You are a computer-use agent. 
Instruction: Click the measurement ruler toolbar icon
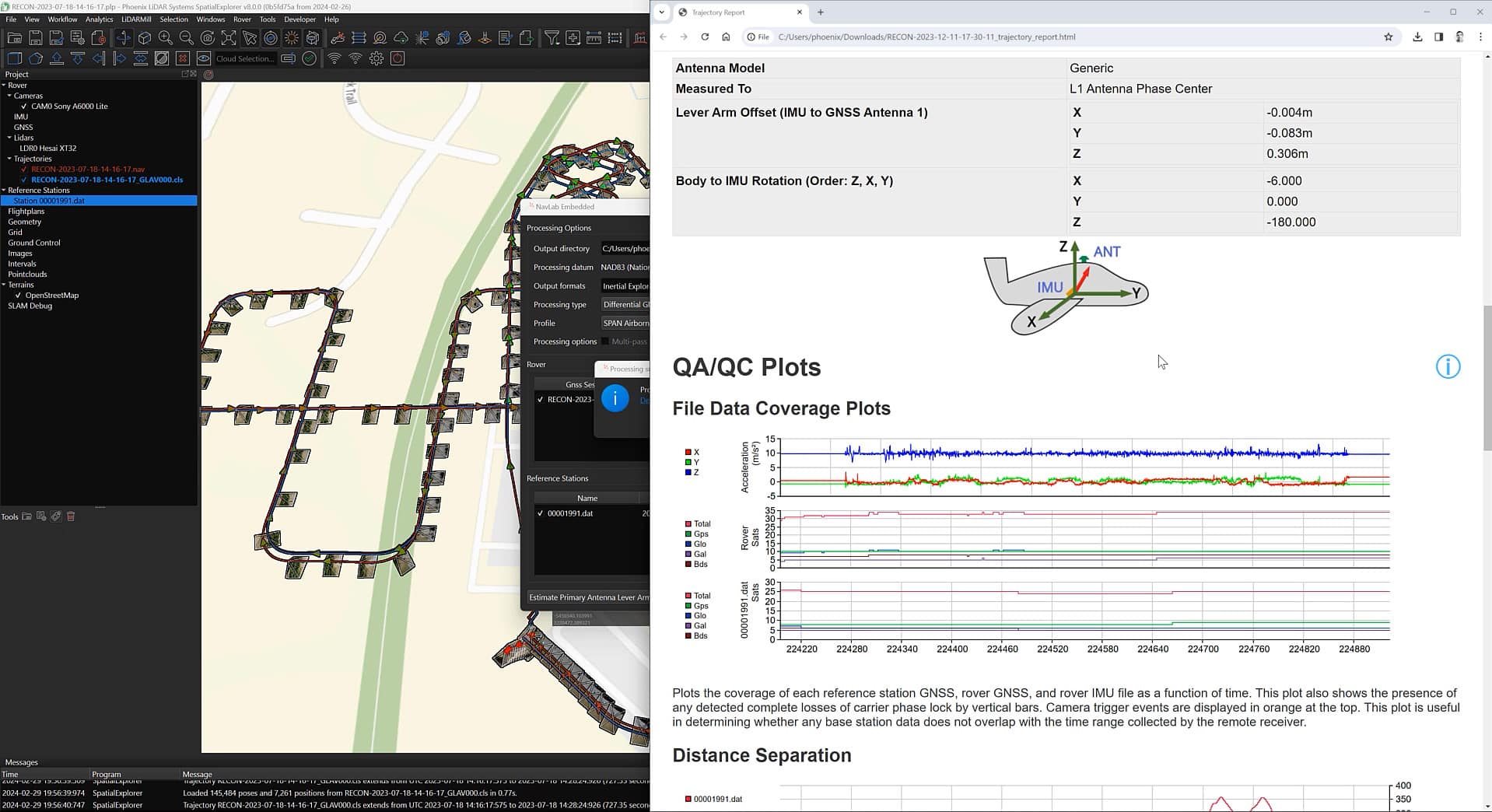pyautogui.click(x=594, y=37)
